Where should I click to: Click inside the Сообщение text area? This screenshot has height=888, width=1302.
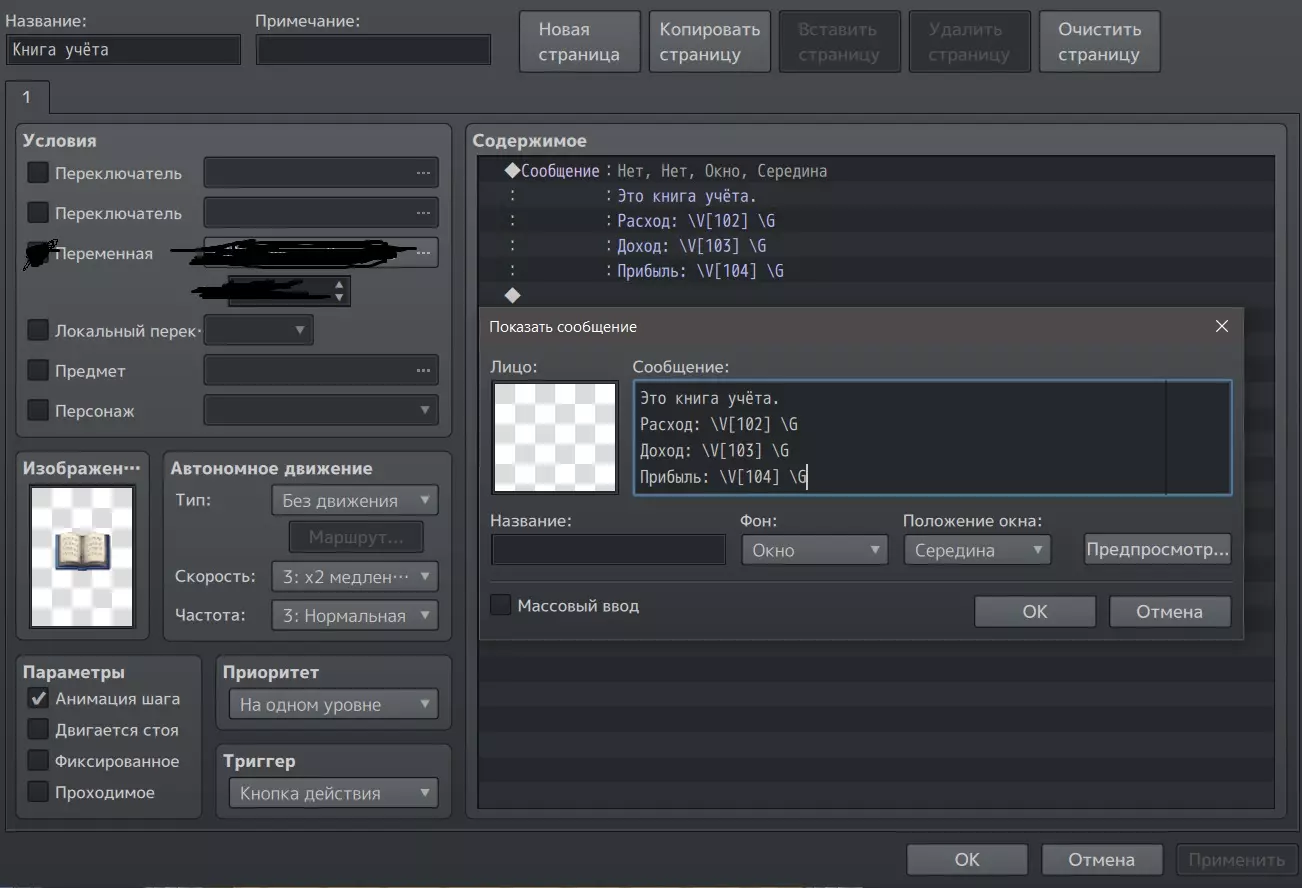pos(900,437)
